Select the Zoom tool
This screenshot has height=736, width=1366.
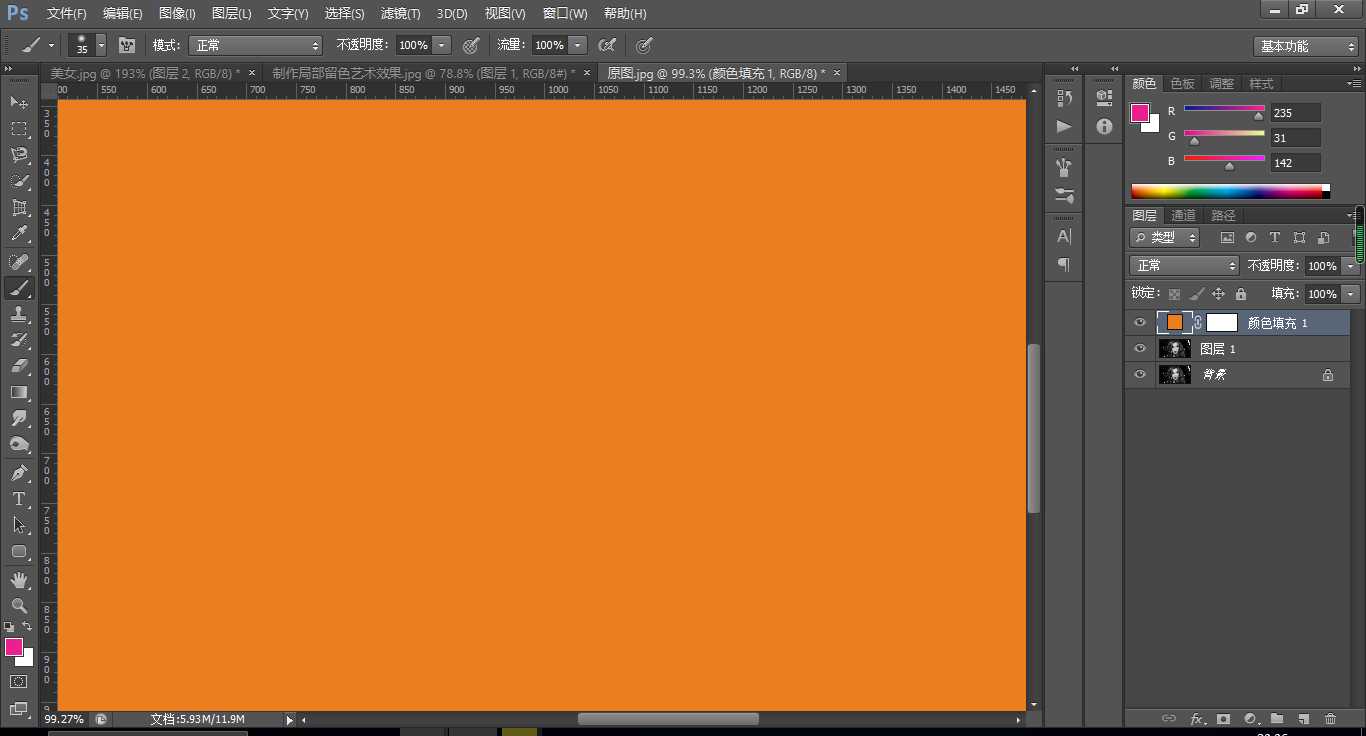click(x=19, y=606)
